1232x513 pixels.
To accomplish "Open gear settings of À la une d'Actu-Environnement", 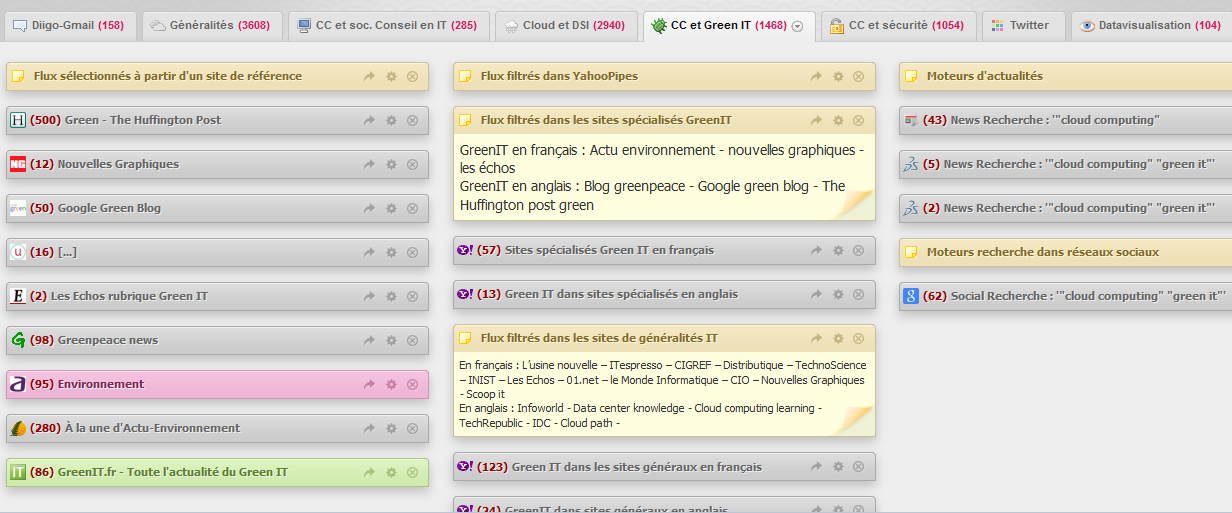I will click(391, 428).
